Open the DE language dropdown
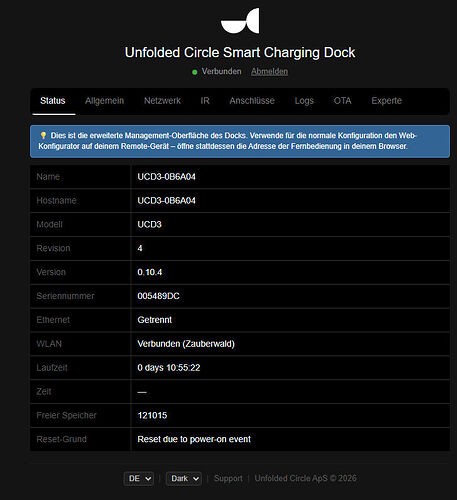Viewport: 457px width, 500px height. coord(139,479)
